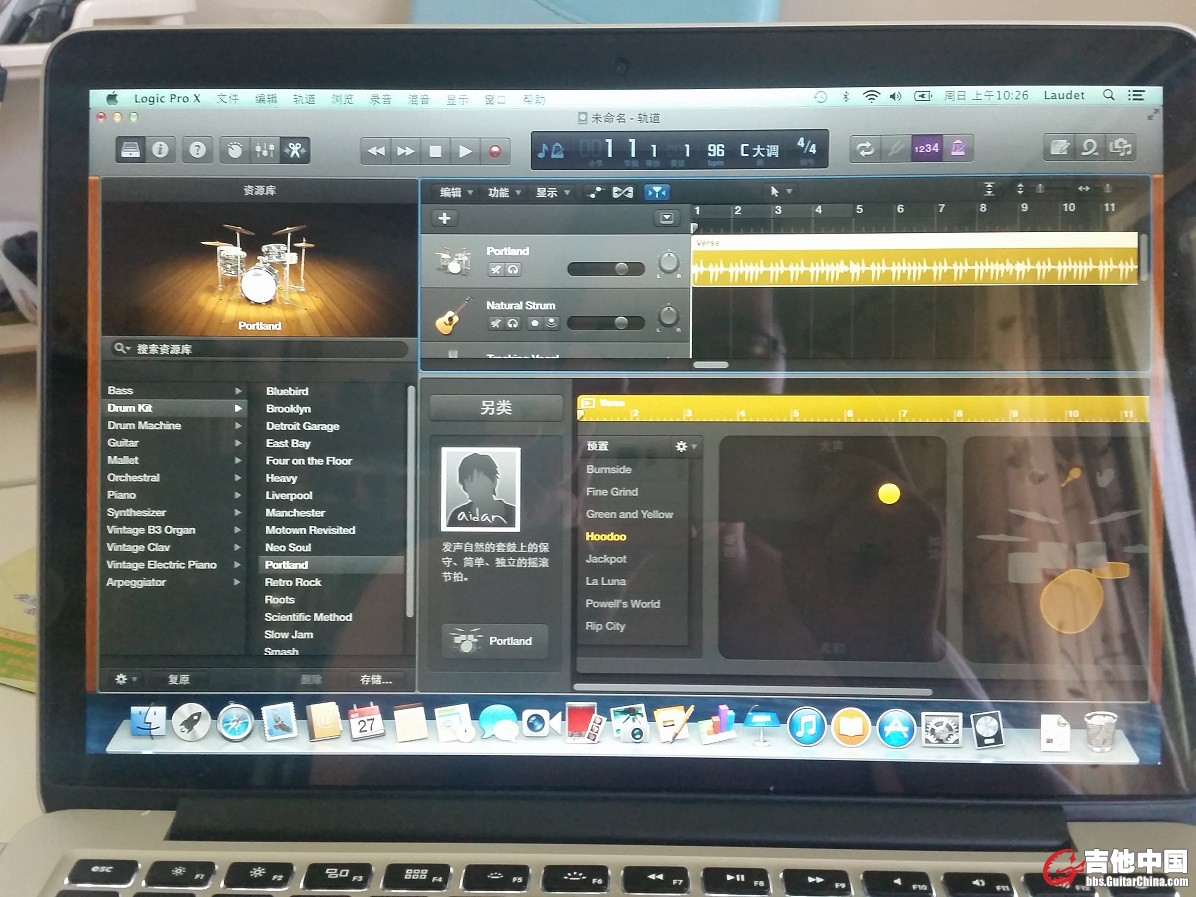This screenshot has height=897, width=1196.
Task: Toggle the Flex bowtie button
Action: point(622,192)
